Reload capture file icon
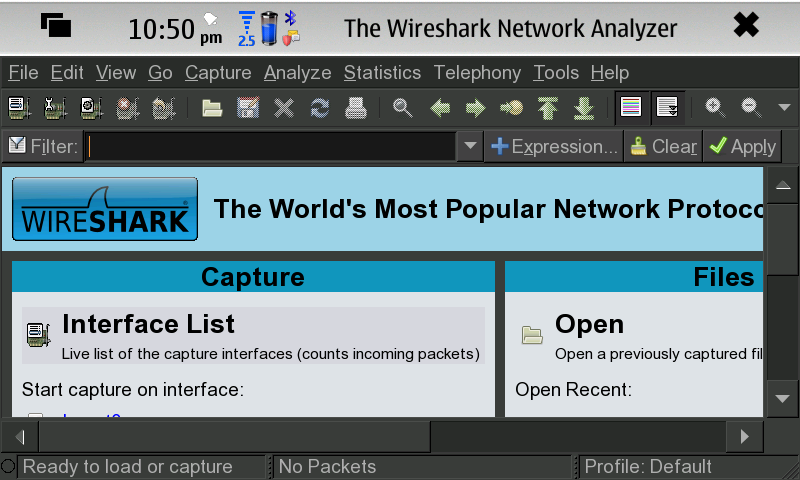This screenshot has height=480, width=800. coord(320,108)
